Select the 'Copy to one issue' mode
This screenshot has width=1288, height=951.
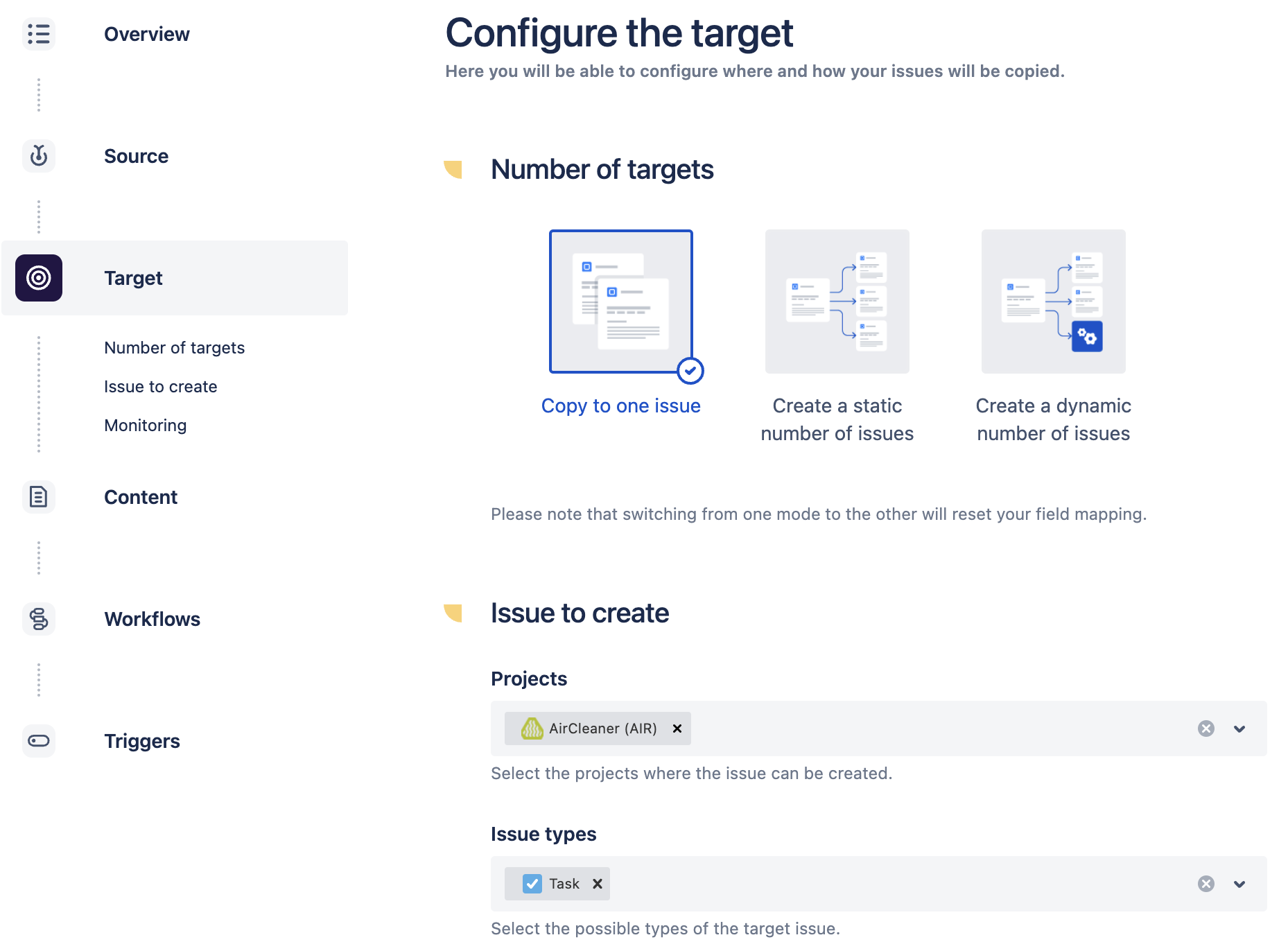(x=621, y=302)
